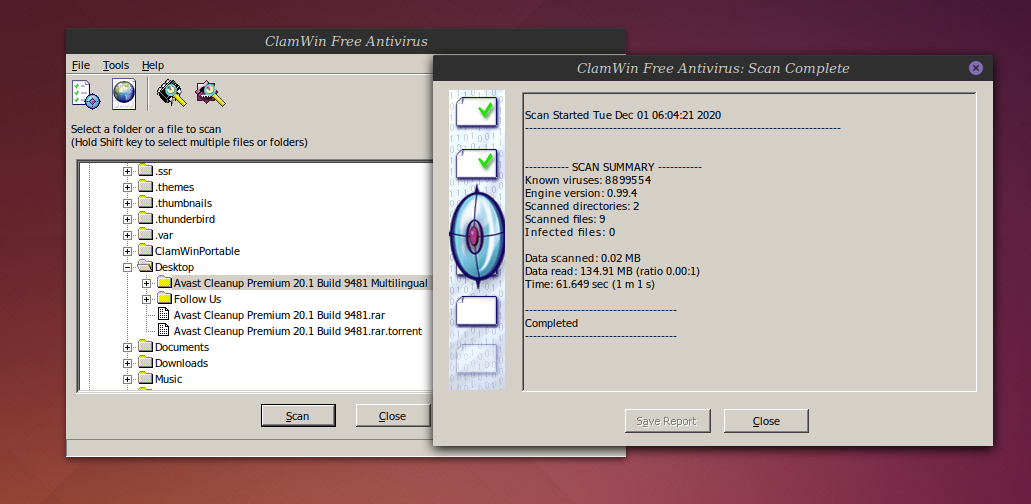Select the .themes folder icon
Screen dimensions: 1031x504
pyautogui.click(x=145, y=187)
